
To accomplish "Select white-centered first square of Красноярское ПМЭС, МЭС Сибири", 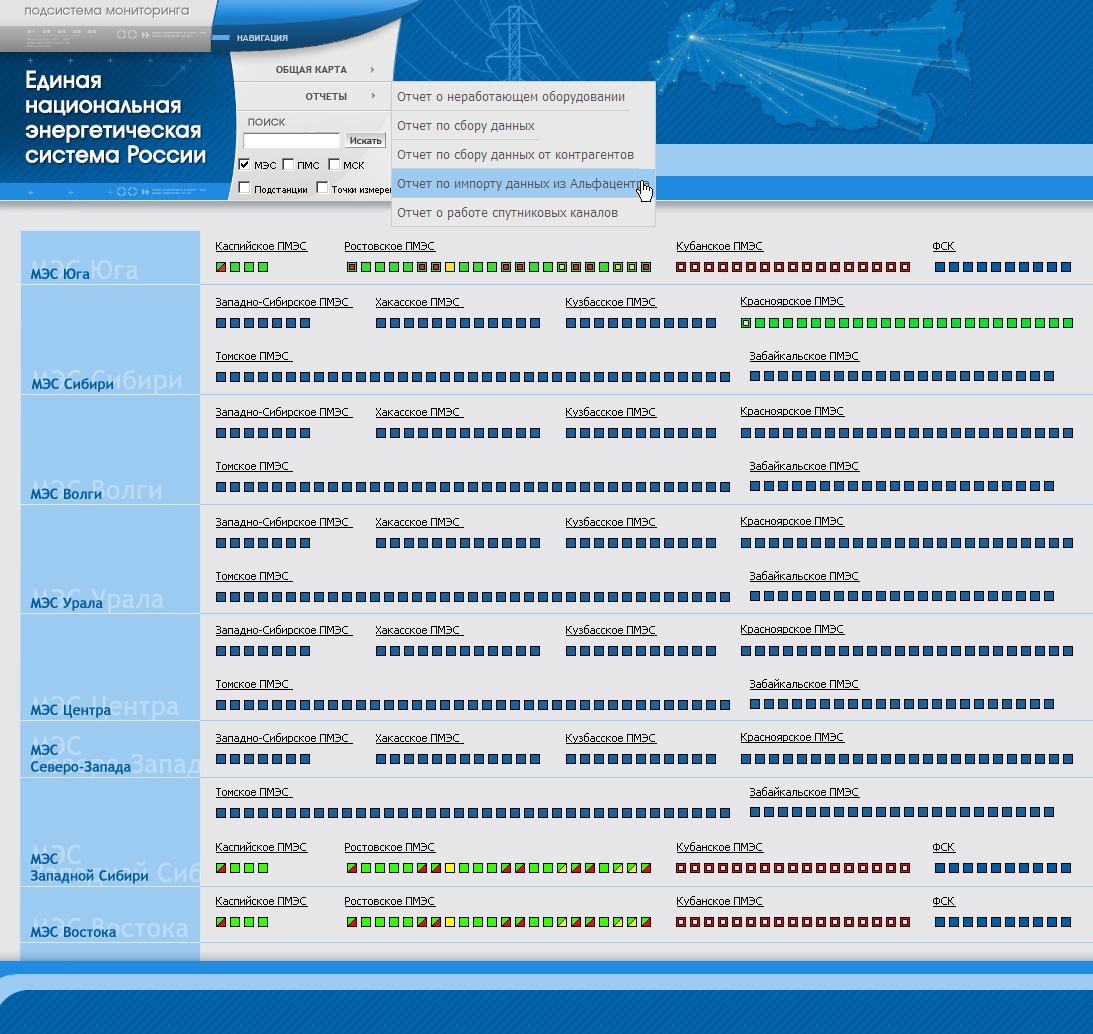I will [x=746, y=323].
